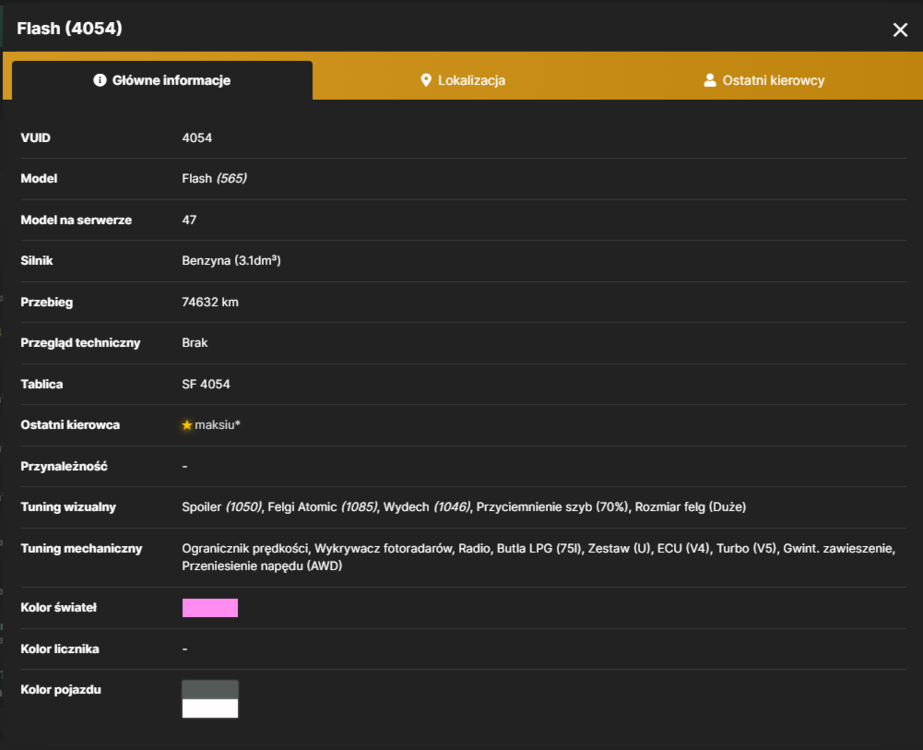Click the Gwint. zawieszenie entry
The height and width of the screenshot is (750, 923).
pyautogui.click(x=839, y=549)
